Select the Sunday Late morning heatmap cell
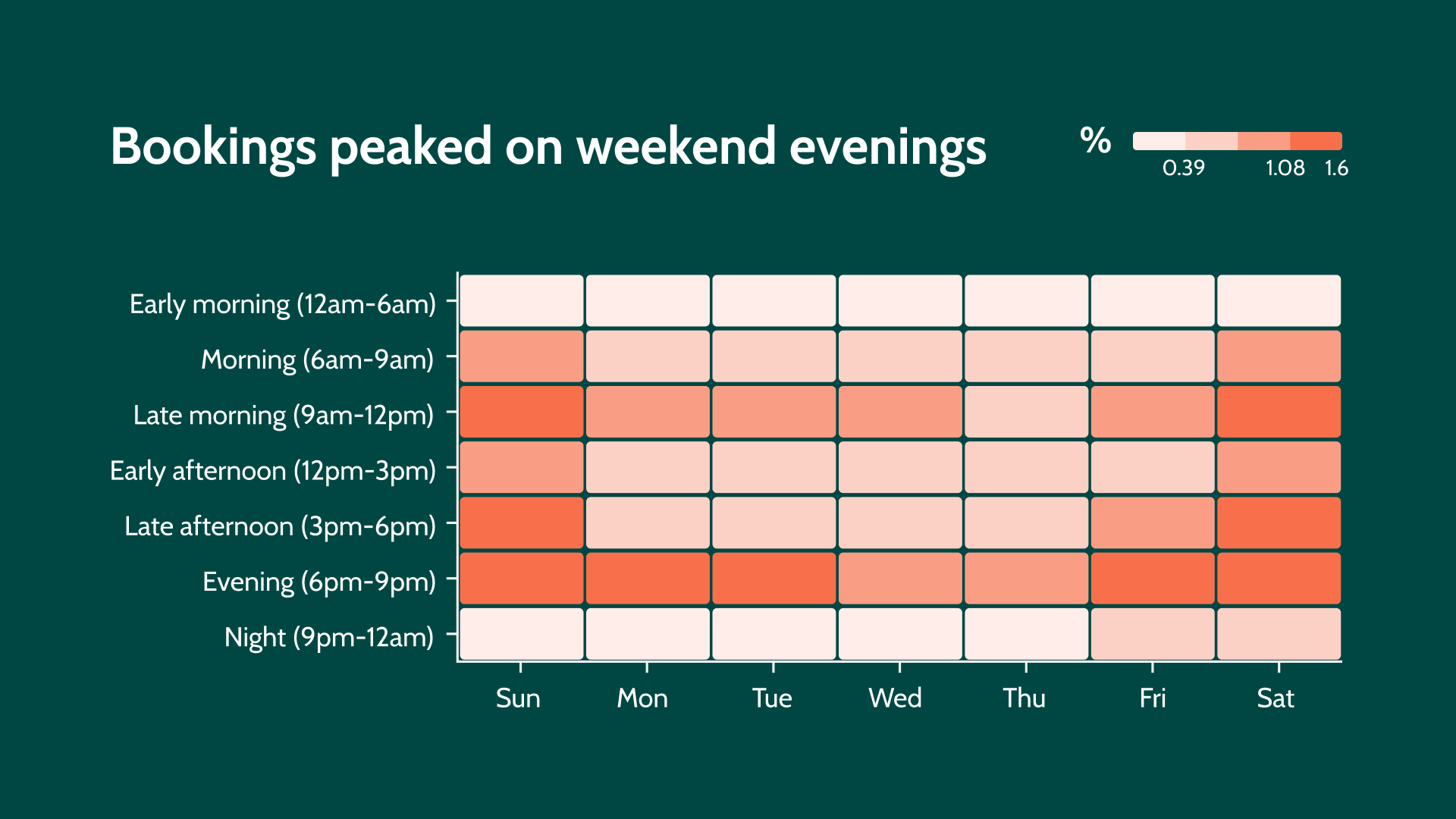 pyautogui.click(x=522, y=412)
